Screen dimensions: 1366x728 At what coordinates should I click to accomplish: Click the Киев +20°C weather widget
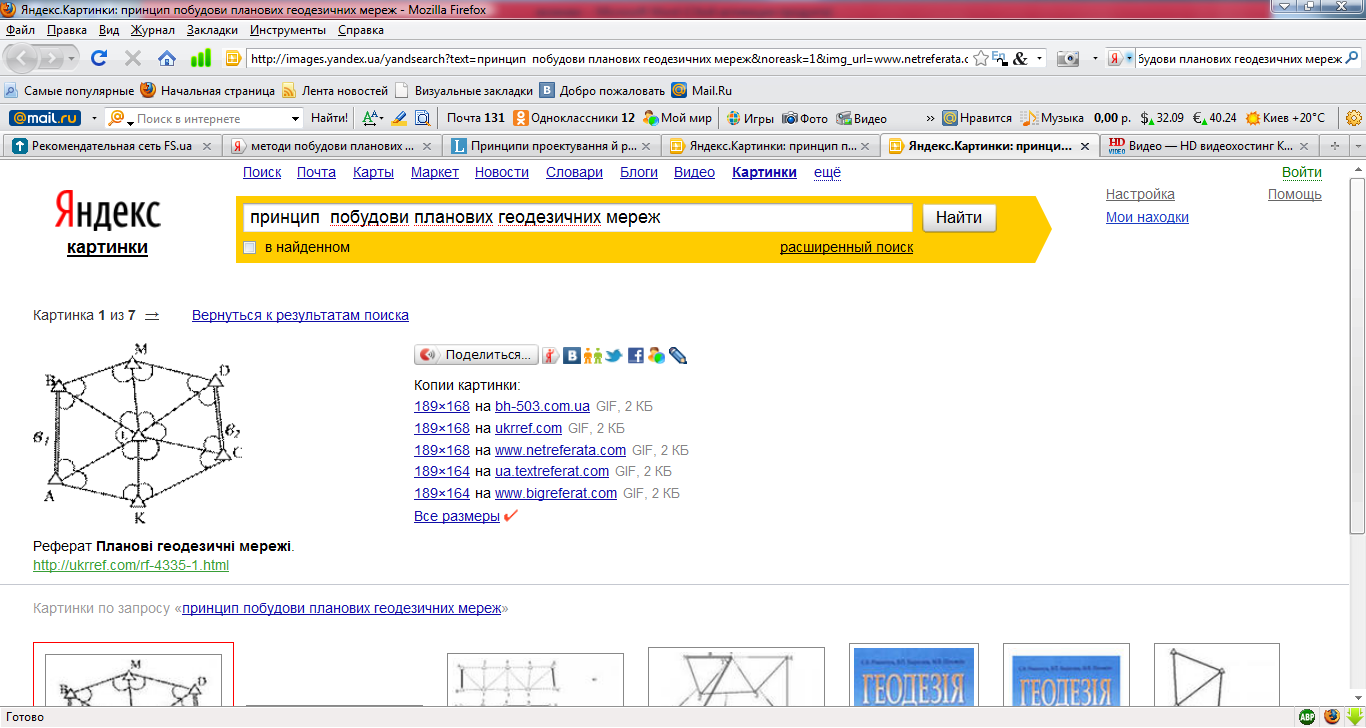1284,118
